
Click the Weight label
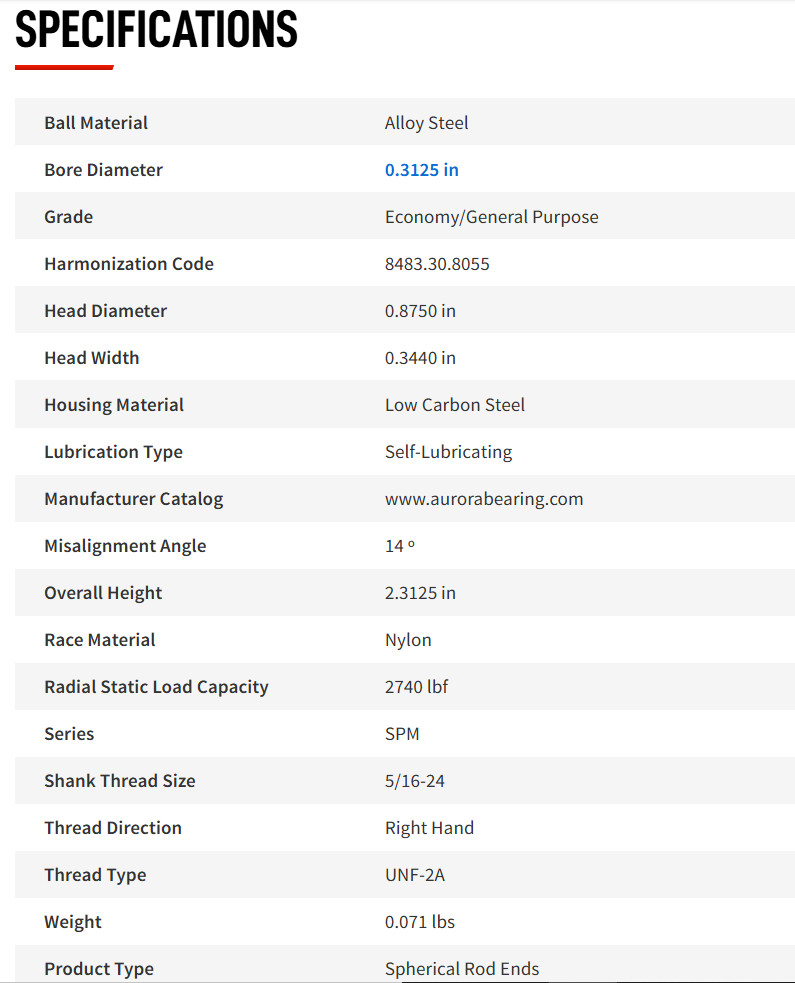point(73,922)
